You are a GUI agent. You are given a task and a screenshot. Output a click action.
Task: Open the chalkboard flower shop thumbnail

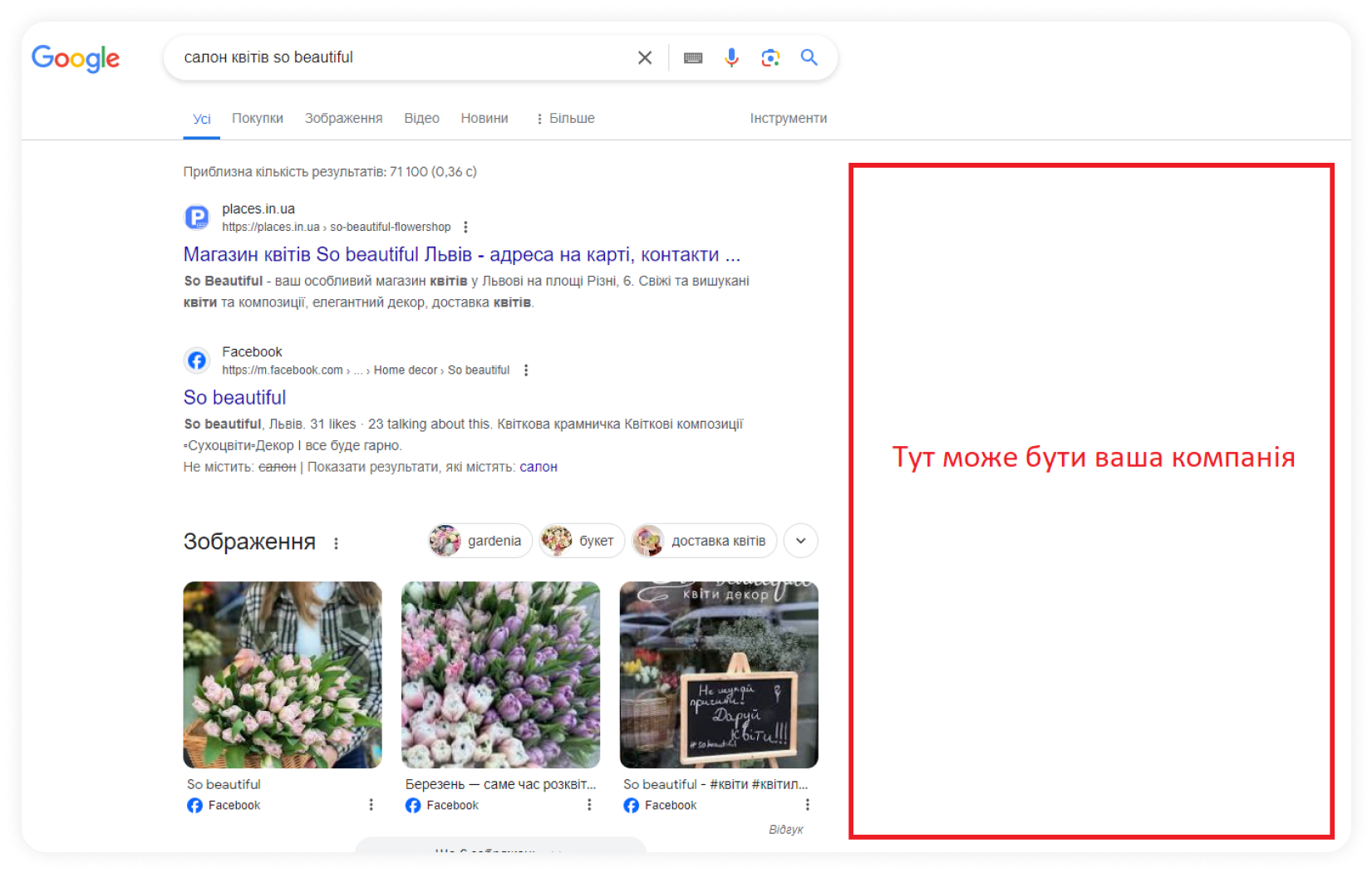coord(719,674)
